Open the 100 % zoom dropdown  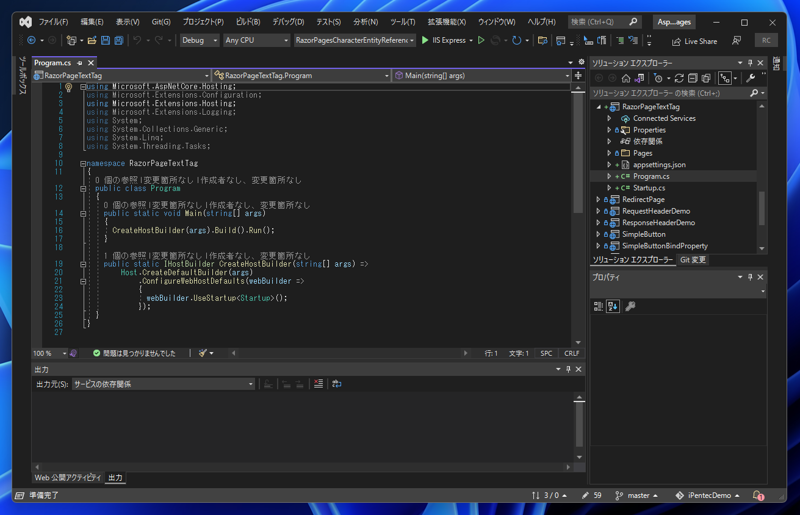tap(49, 353)
